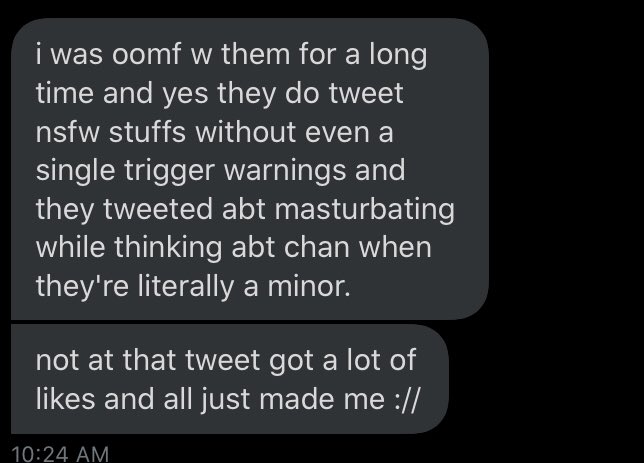Click the word "without" in first message
The height and width of the screenshot is (463, 644).
246,132
